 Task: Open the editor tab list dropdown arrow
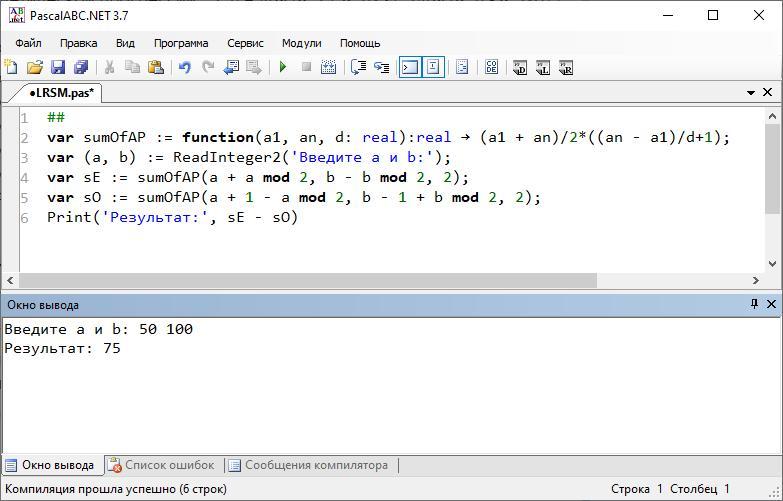751,92
